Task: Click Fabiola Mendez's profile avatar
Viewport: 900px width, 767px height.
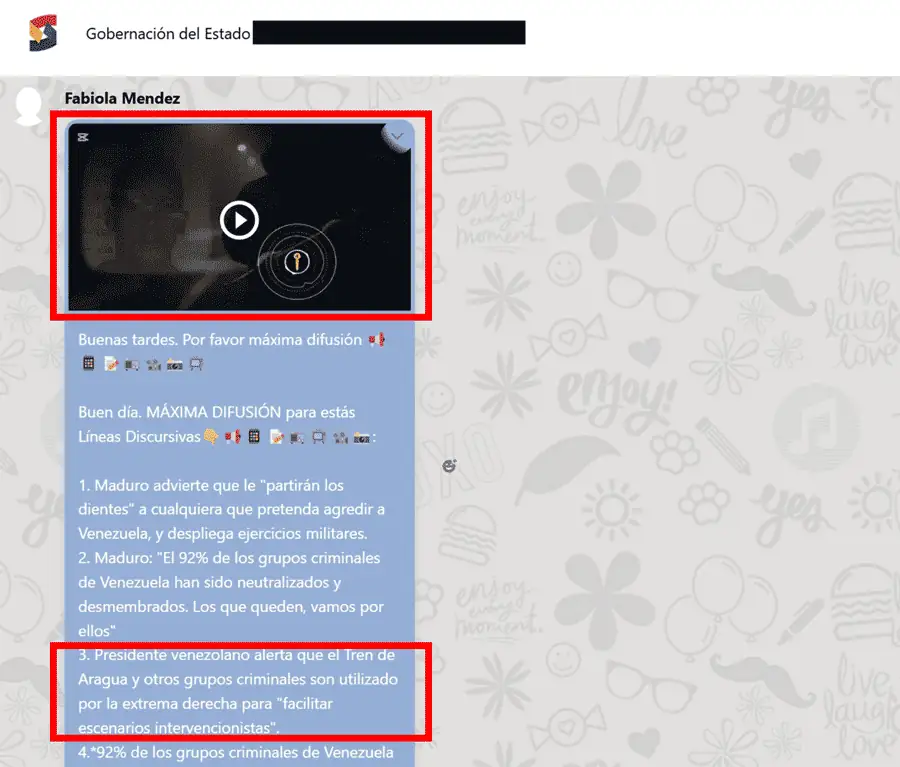Action: tap(30, 105)
